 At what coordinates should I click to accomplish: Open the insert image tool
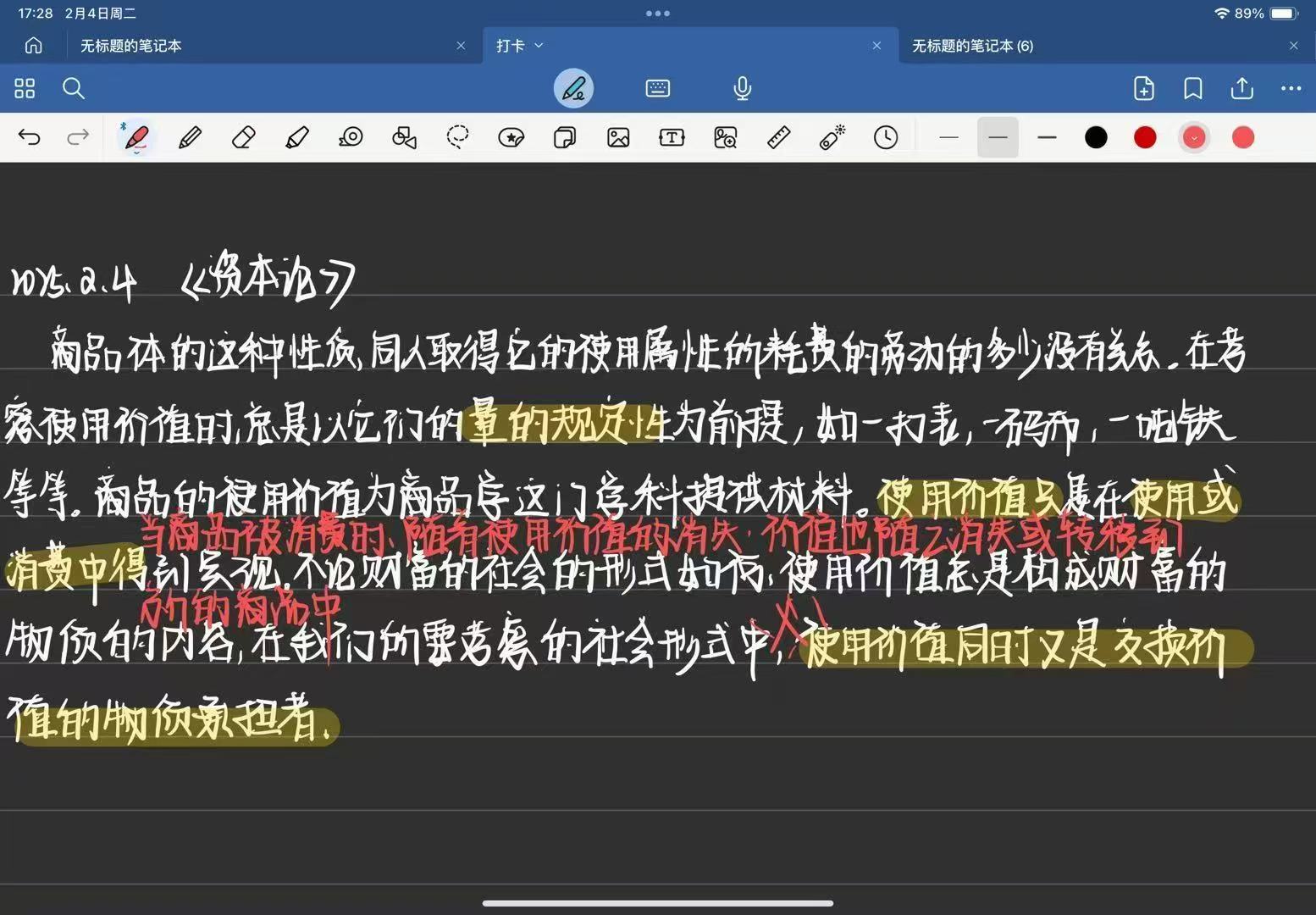(x=618, y=137)
